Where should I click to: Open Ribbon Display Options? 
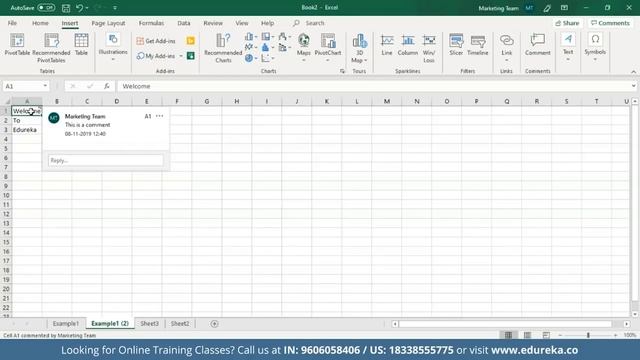564,8
